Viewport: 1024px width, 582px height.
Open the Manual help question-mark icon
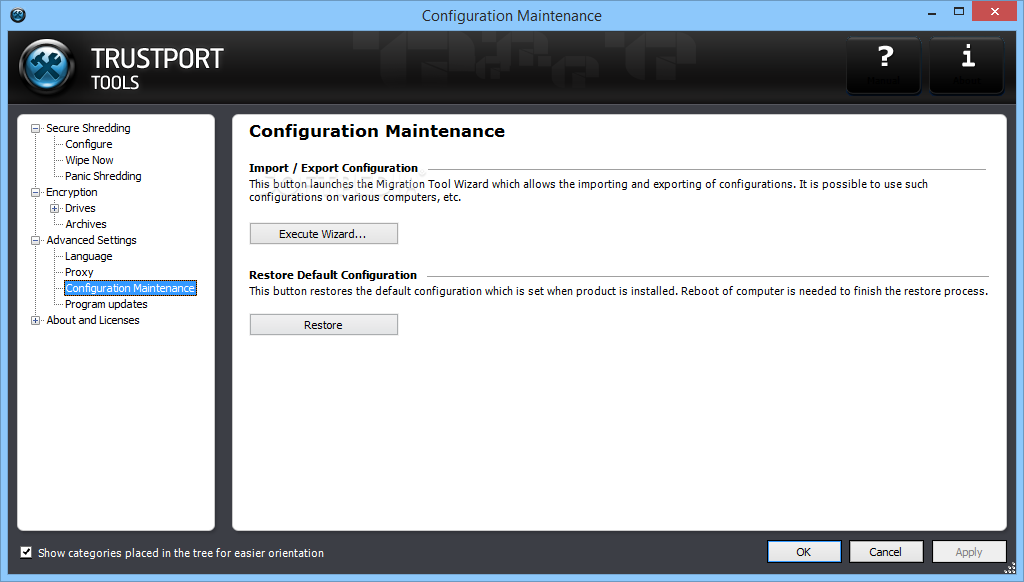tap(884, 65)
